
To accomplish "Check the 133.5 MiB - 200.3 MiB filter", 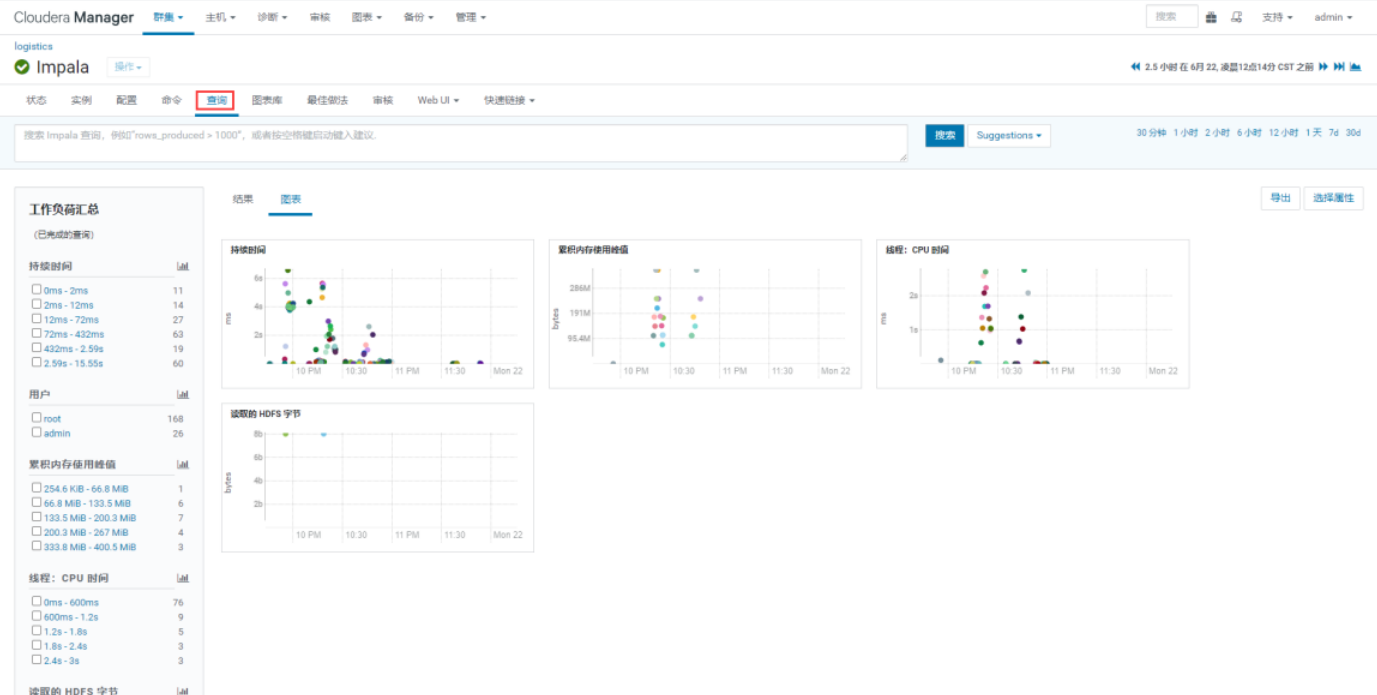I will tap(37, 517).
